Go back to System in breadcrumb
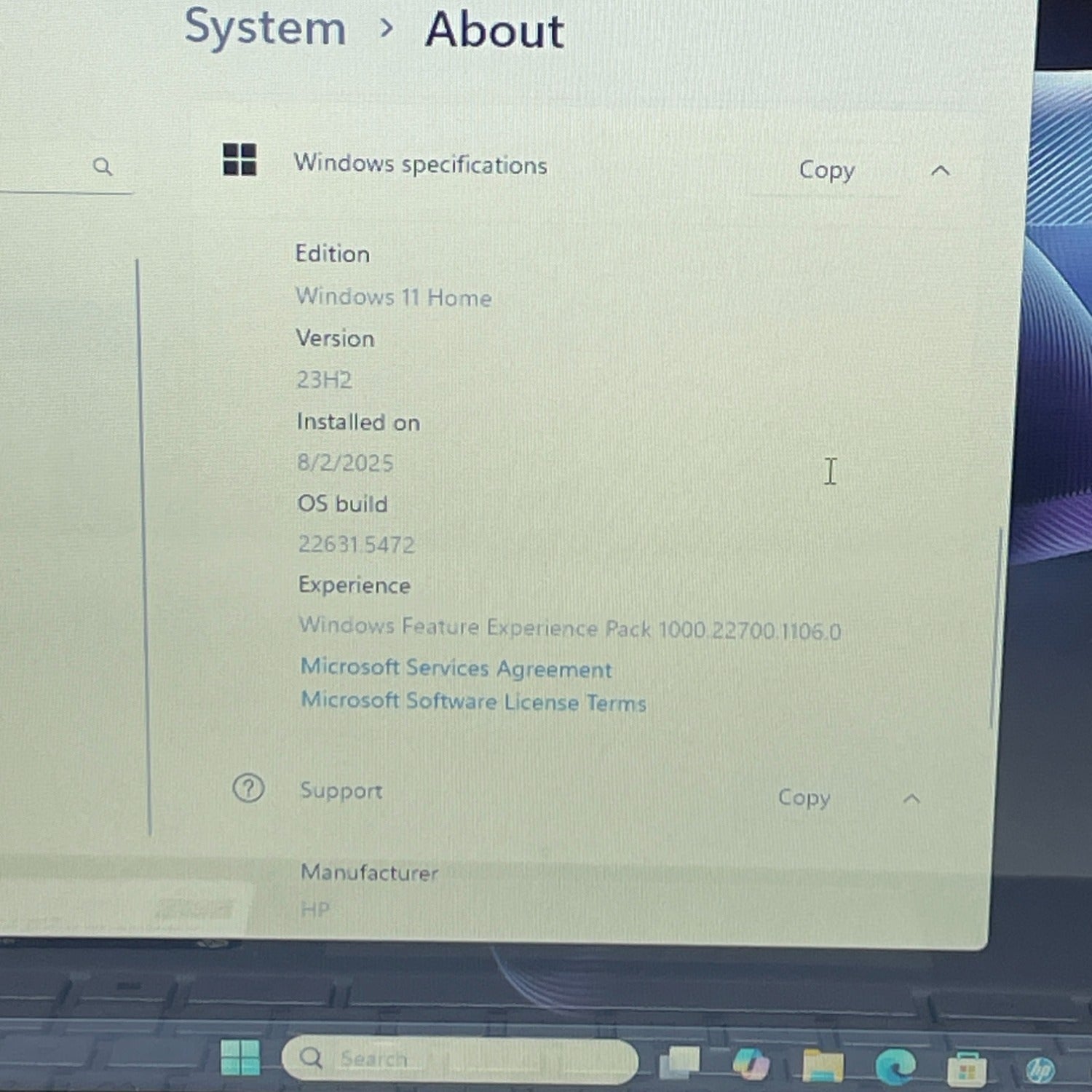 point(265,28)
